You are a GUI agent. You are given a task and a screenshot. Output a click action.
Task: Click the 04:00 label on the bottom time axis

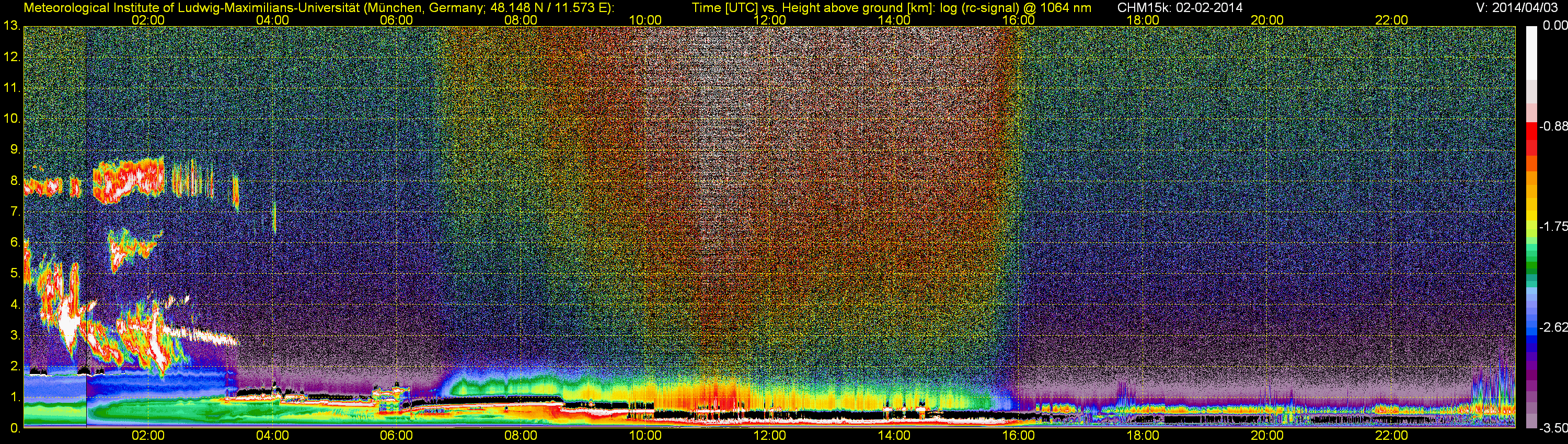(272, 436)
